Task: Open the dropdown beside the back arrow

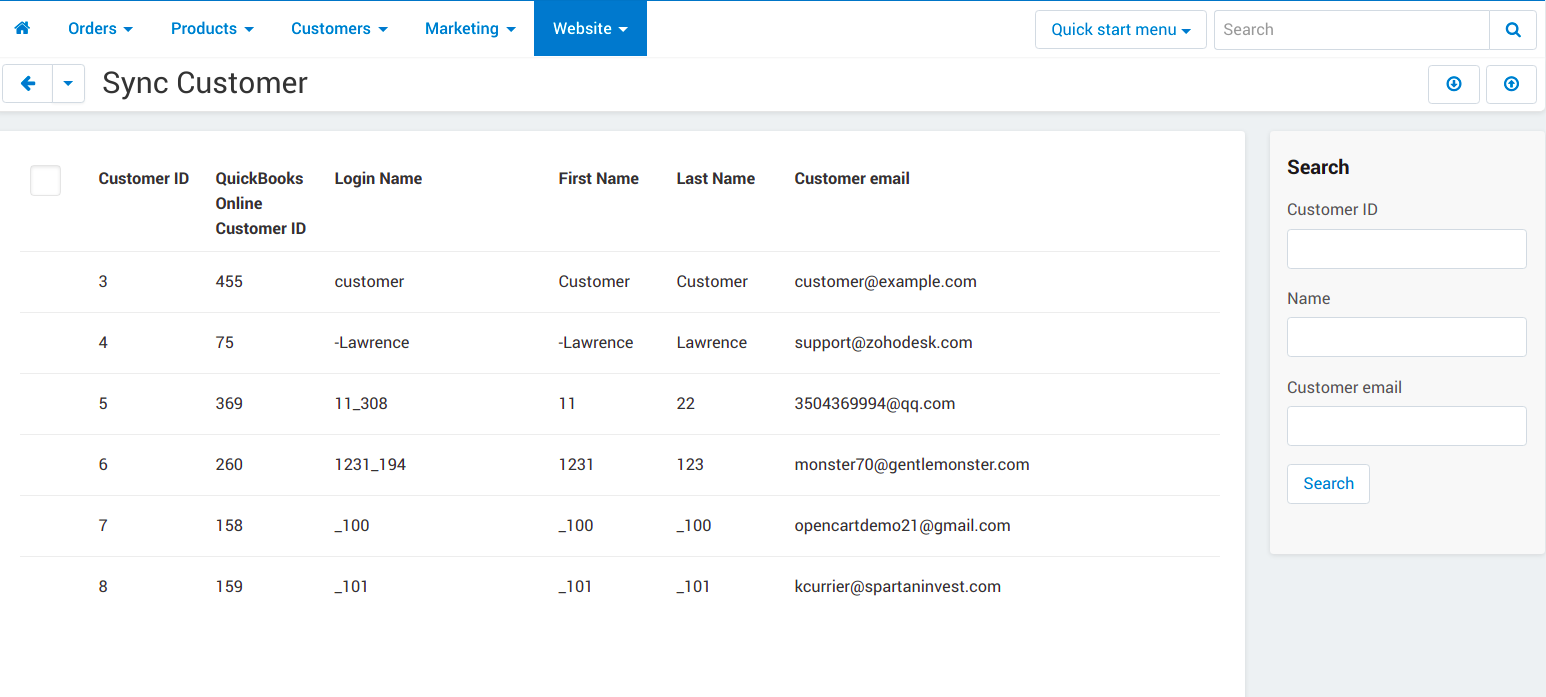Action: [x=68, y=84]
